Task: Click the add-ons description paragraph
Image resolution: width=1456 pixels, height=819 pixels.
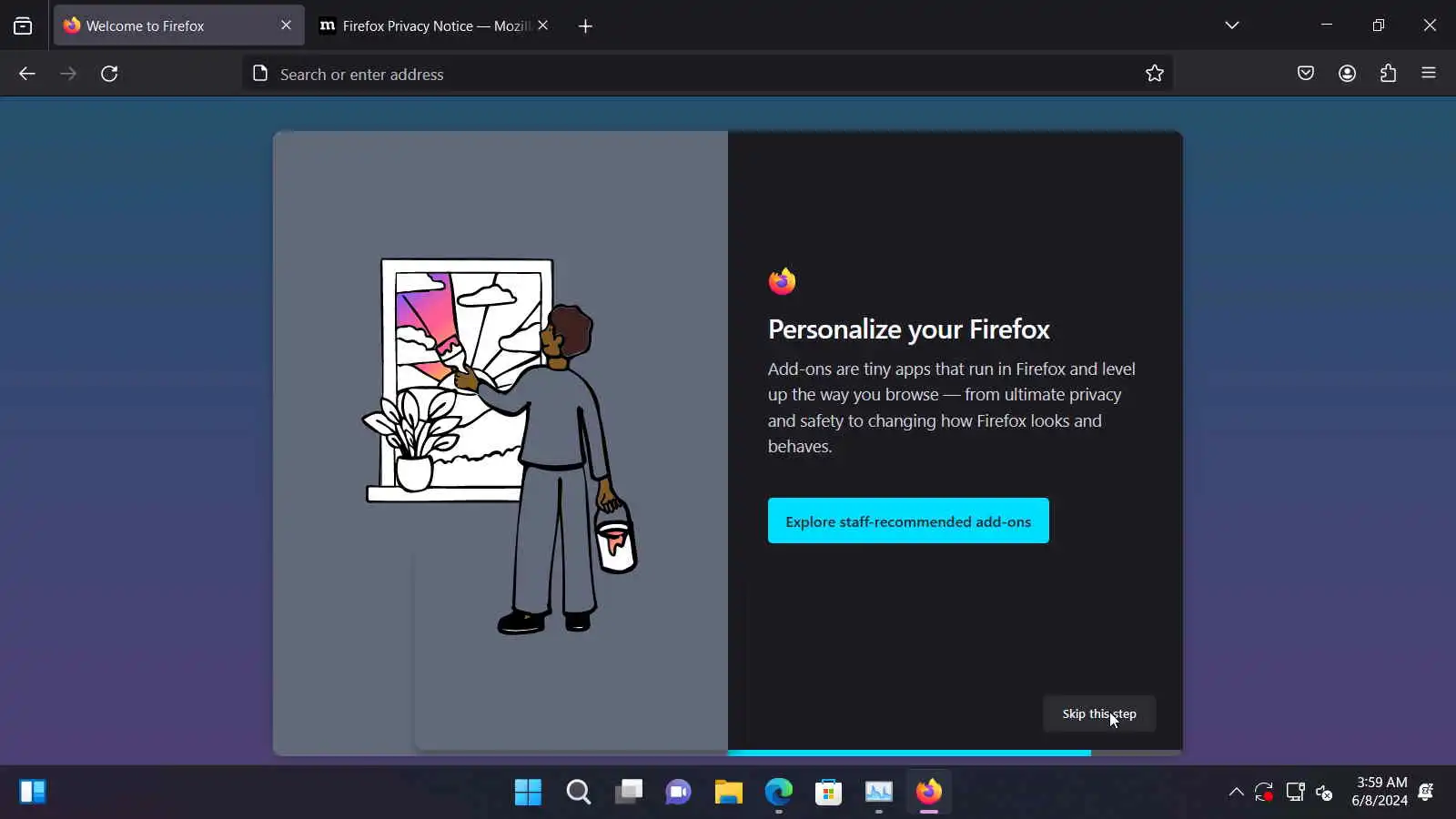Action: point(952,408)
